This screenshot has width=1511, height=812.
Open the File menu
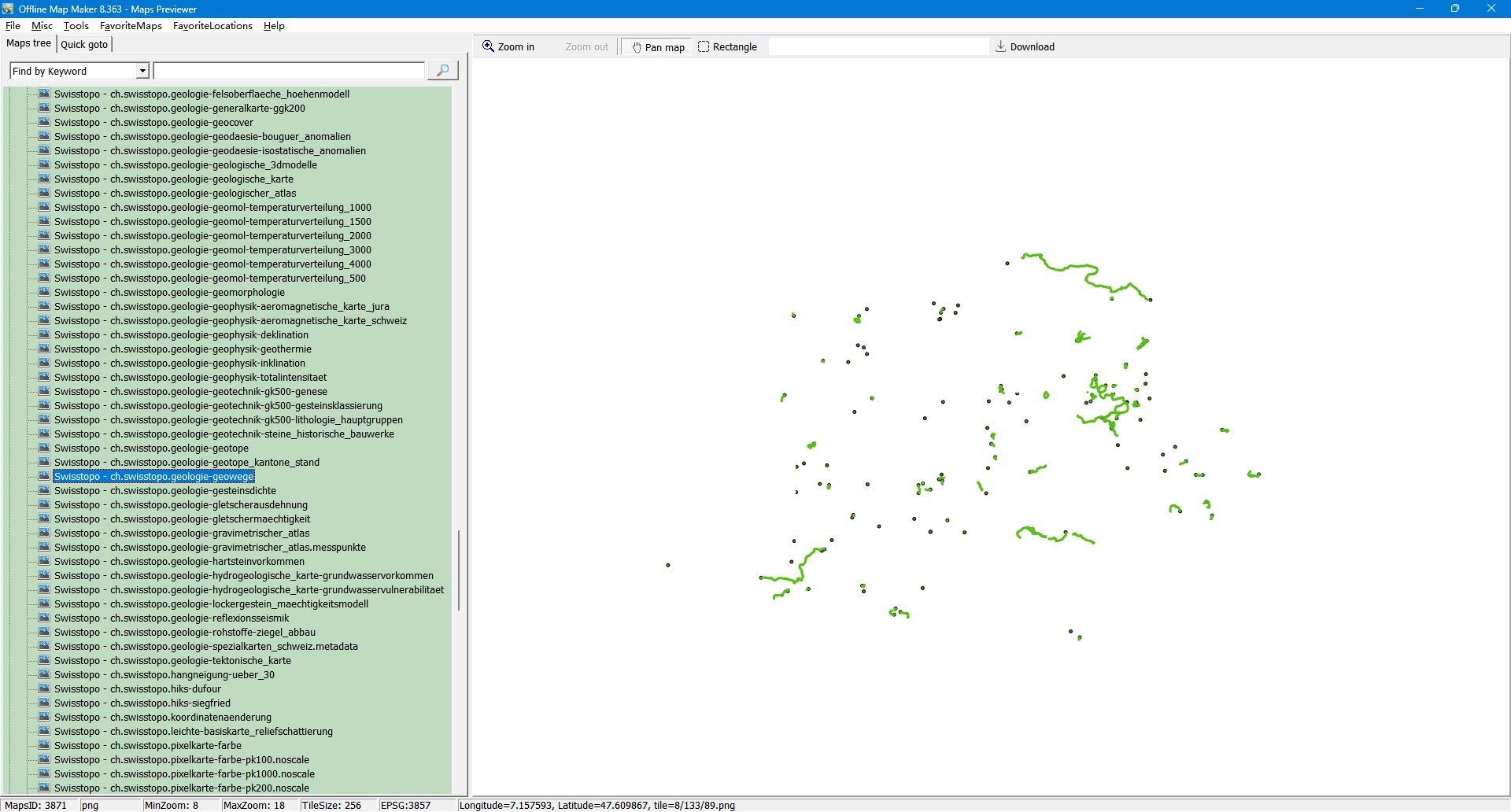coord(13,26)
